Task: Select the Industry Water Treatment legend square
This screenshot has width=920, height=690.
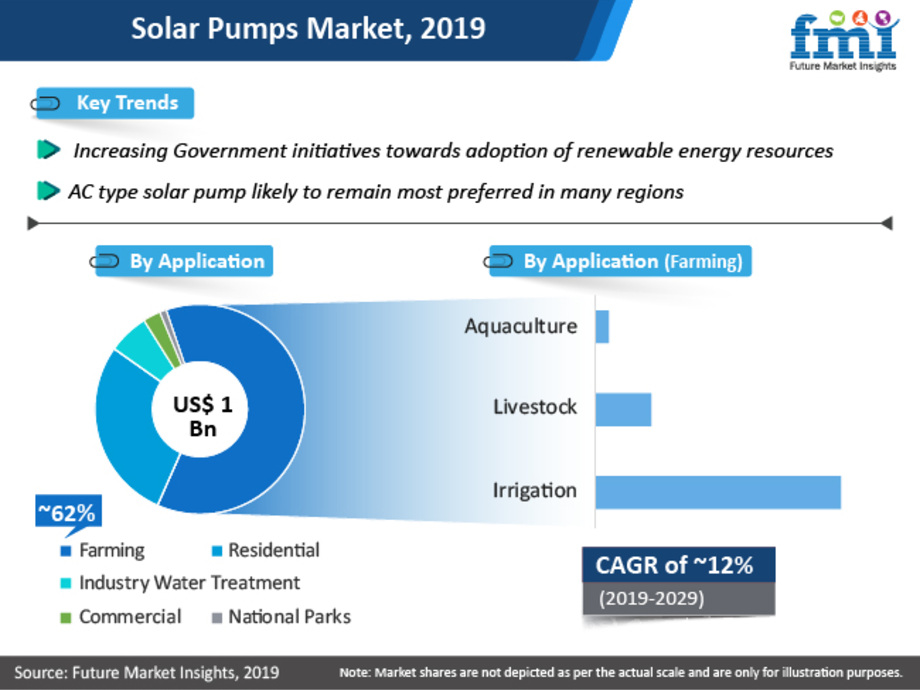Action: point(66,583)
